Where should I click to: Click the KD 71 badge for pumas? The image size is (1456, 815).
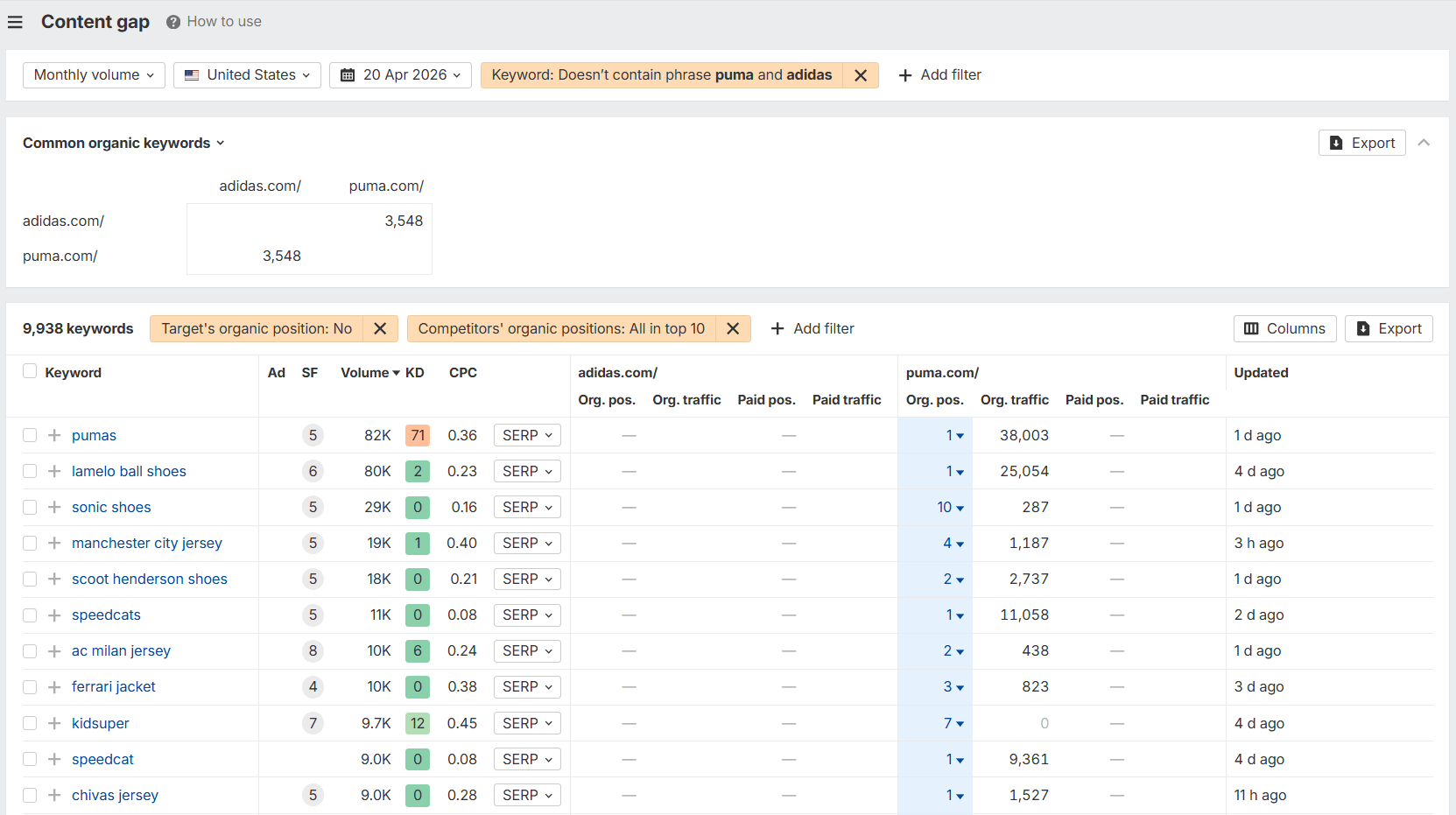(x=418, y=435)
